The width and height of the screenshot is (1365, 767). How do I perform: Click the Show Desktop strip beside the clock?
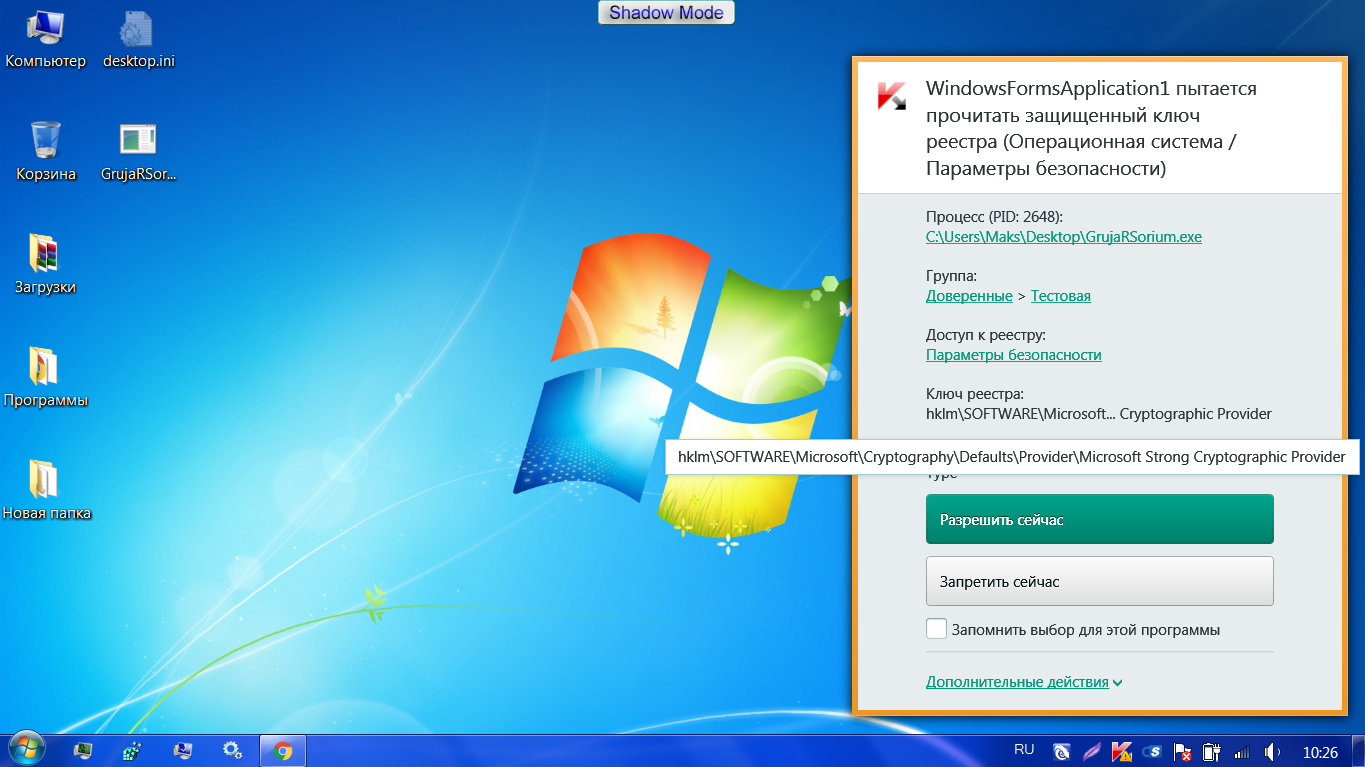1358,750
